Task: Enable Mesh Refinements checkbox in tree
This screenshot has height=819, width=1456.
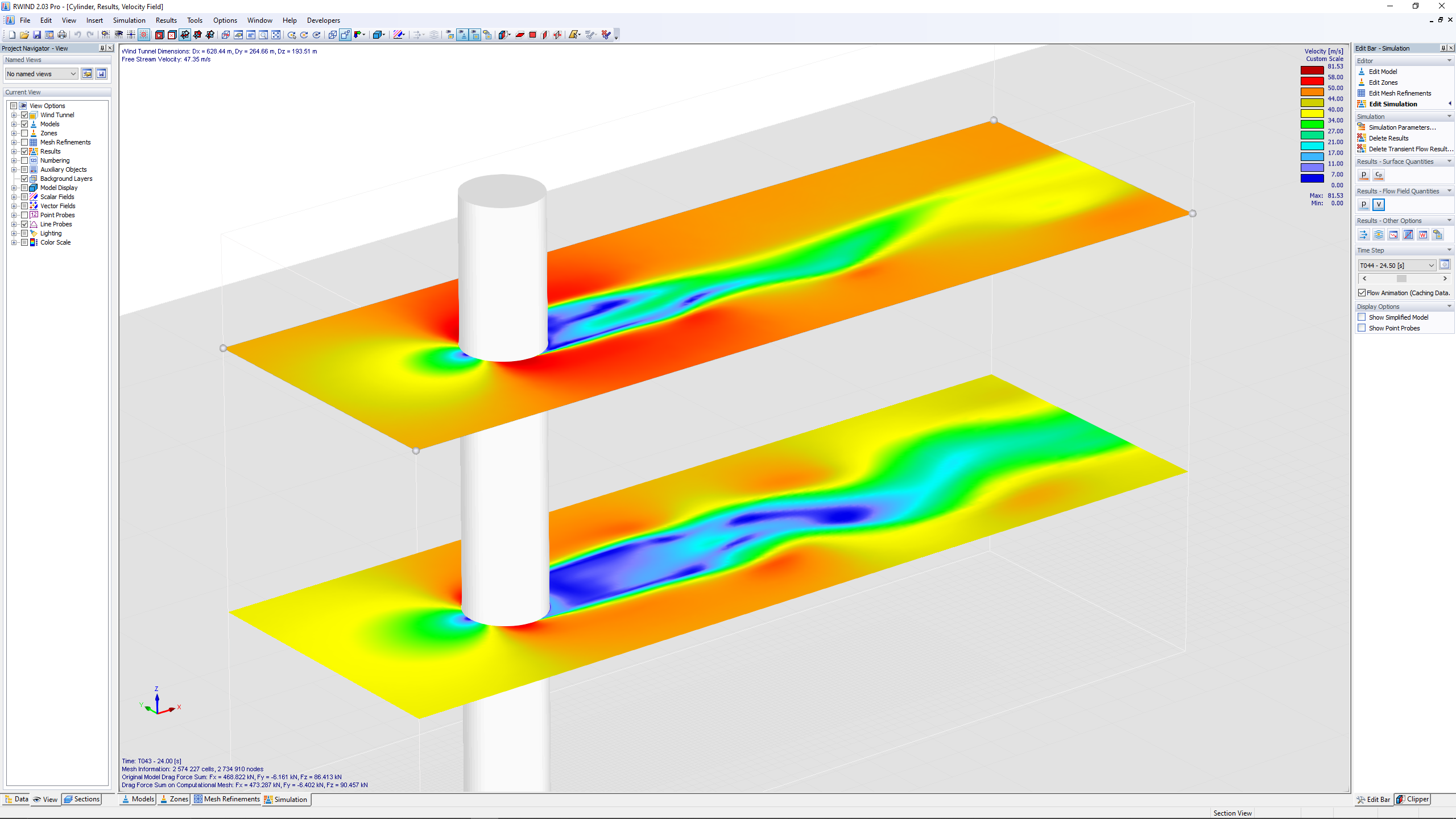Action: coord(24,142)
